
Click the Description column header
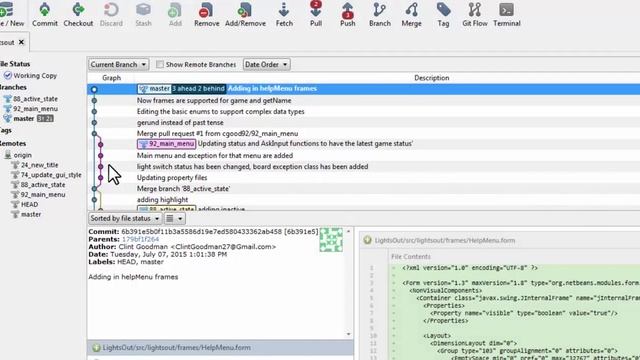[x=431, y=78]
